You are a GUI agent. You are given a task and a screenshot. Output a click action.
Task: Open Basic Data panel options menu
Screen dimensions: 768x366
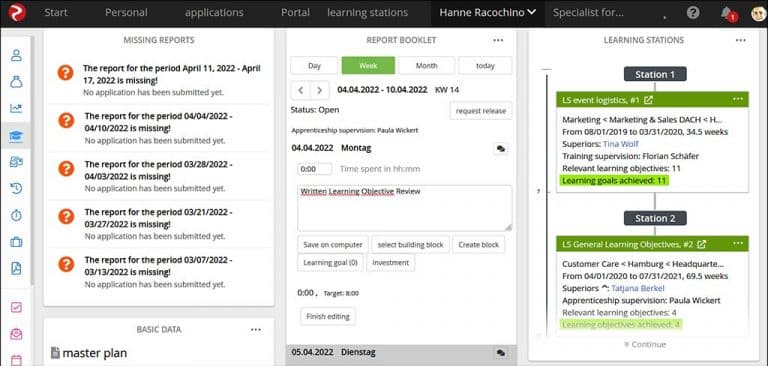[x=256, y=330]
